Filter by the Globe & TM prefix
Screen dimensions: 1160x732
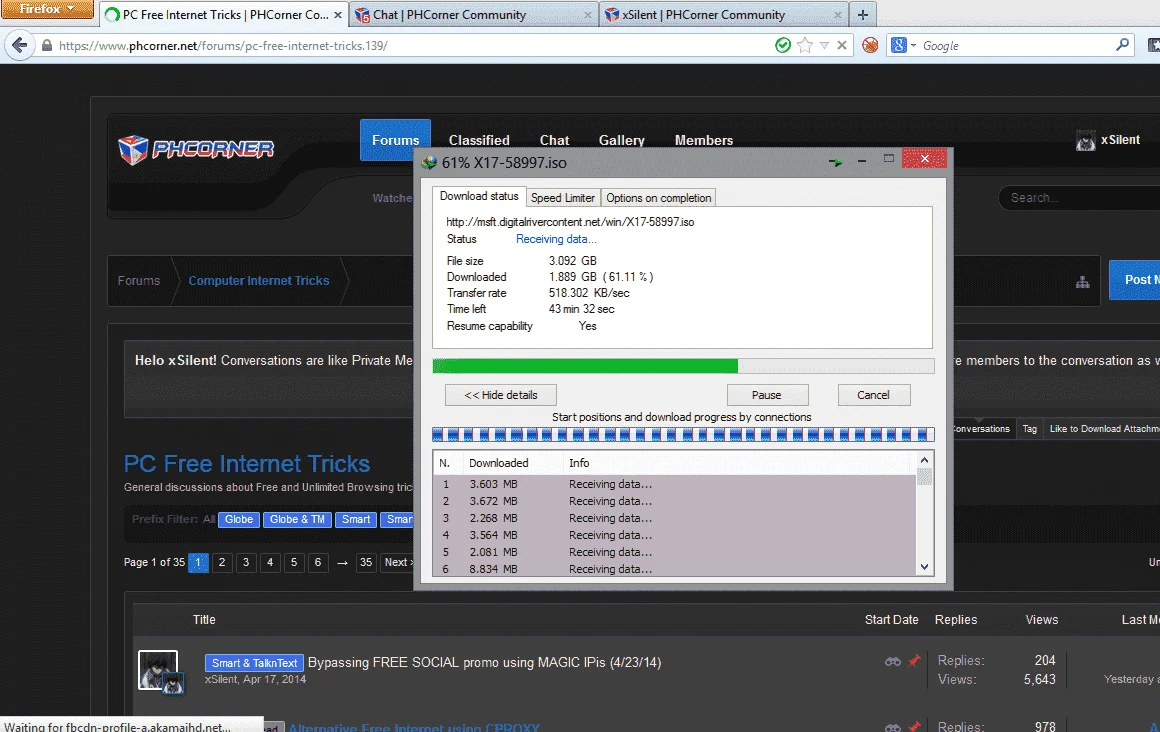tap(297, 520)
